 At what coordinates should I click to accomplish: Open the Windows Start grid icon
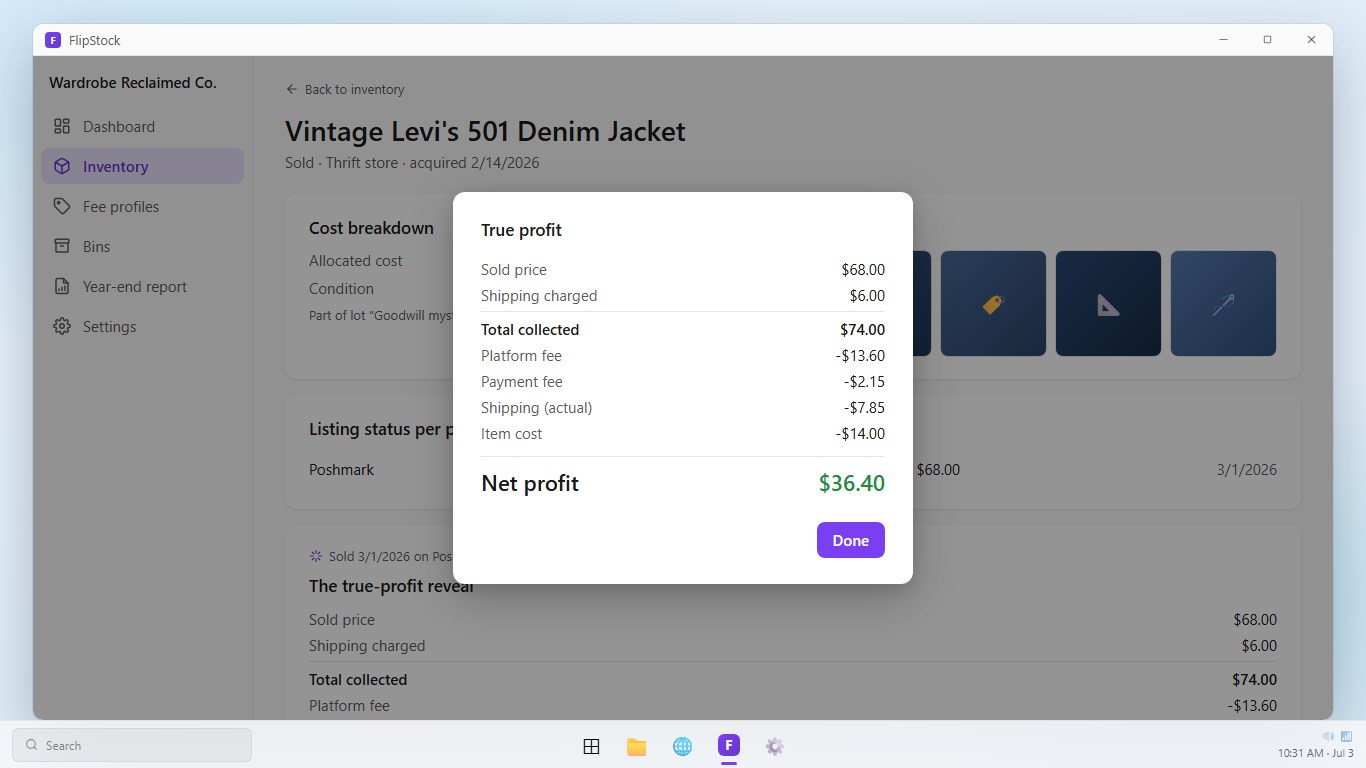pyautogui.click(x=591, y=746)
